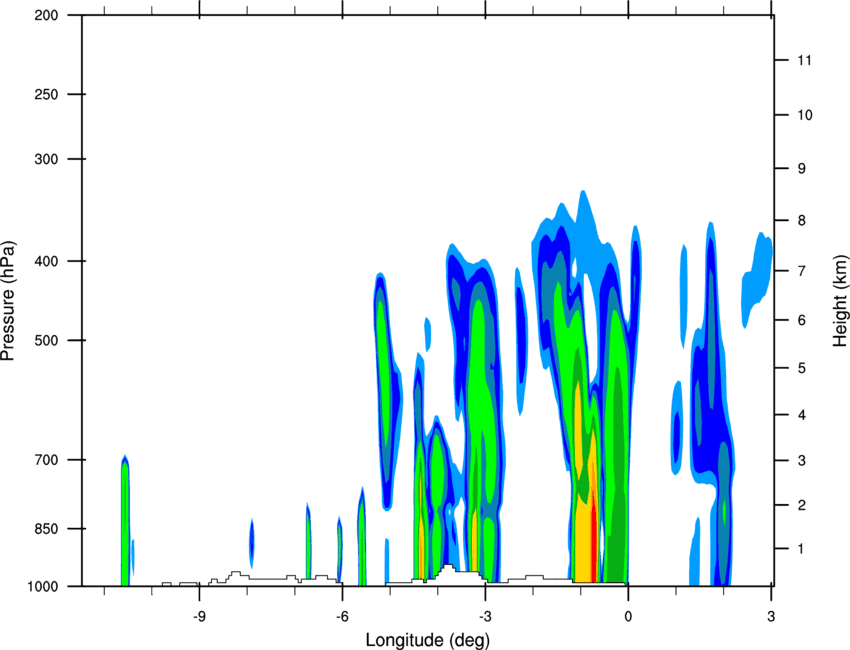Select the 250 pressure tick label
This screenshot has width=850, height=650.
pos(46,94)
